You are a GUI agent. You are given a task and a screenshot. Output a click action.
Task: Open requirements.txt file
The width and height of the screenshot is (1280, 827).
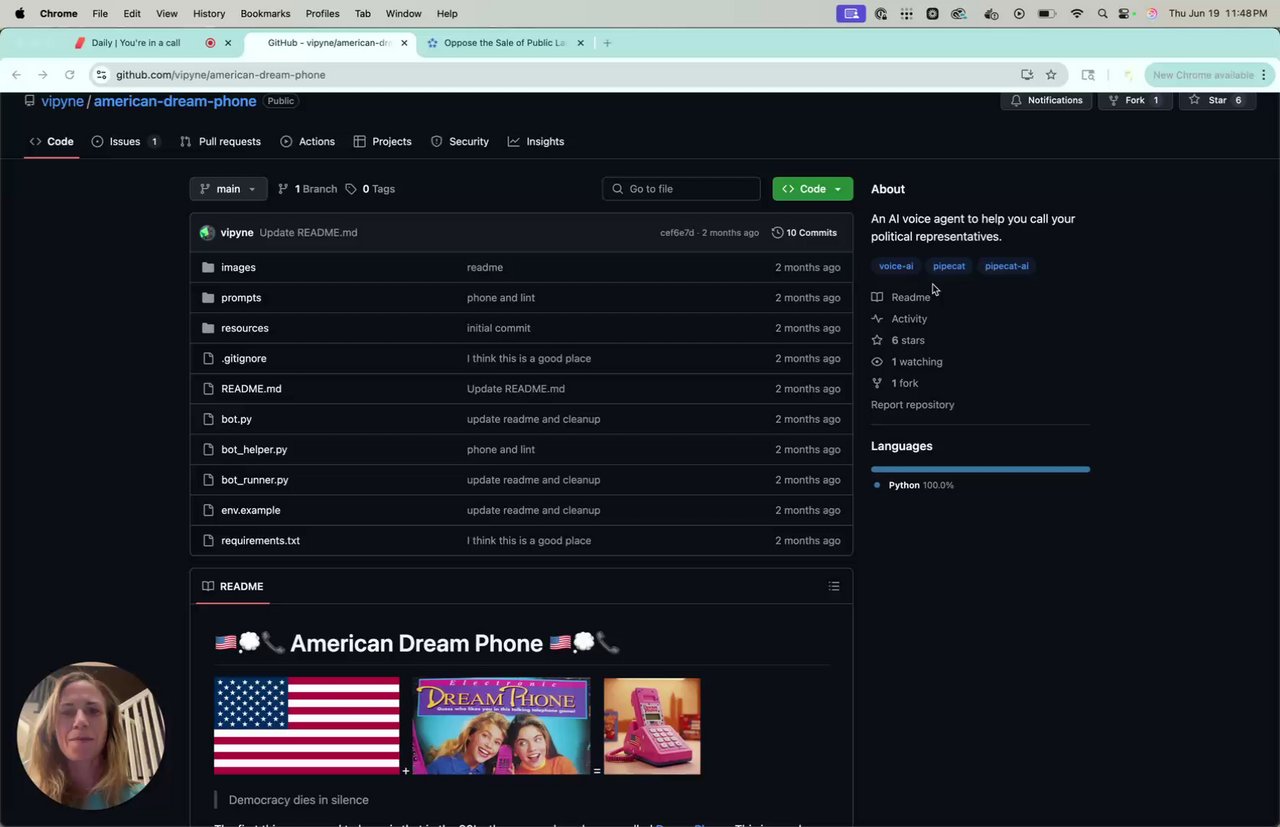pyautogui.click(x=260, y=541)
